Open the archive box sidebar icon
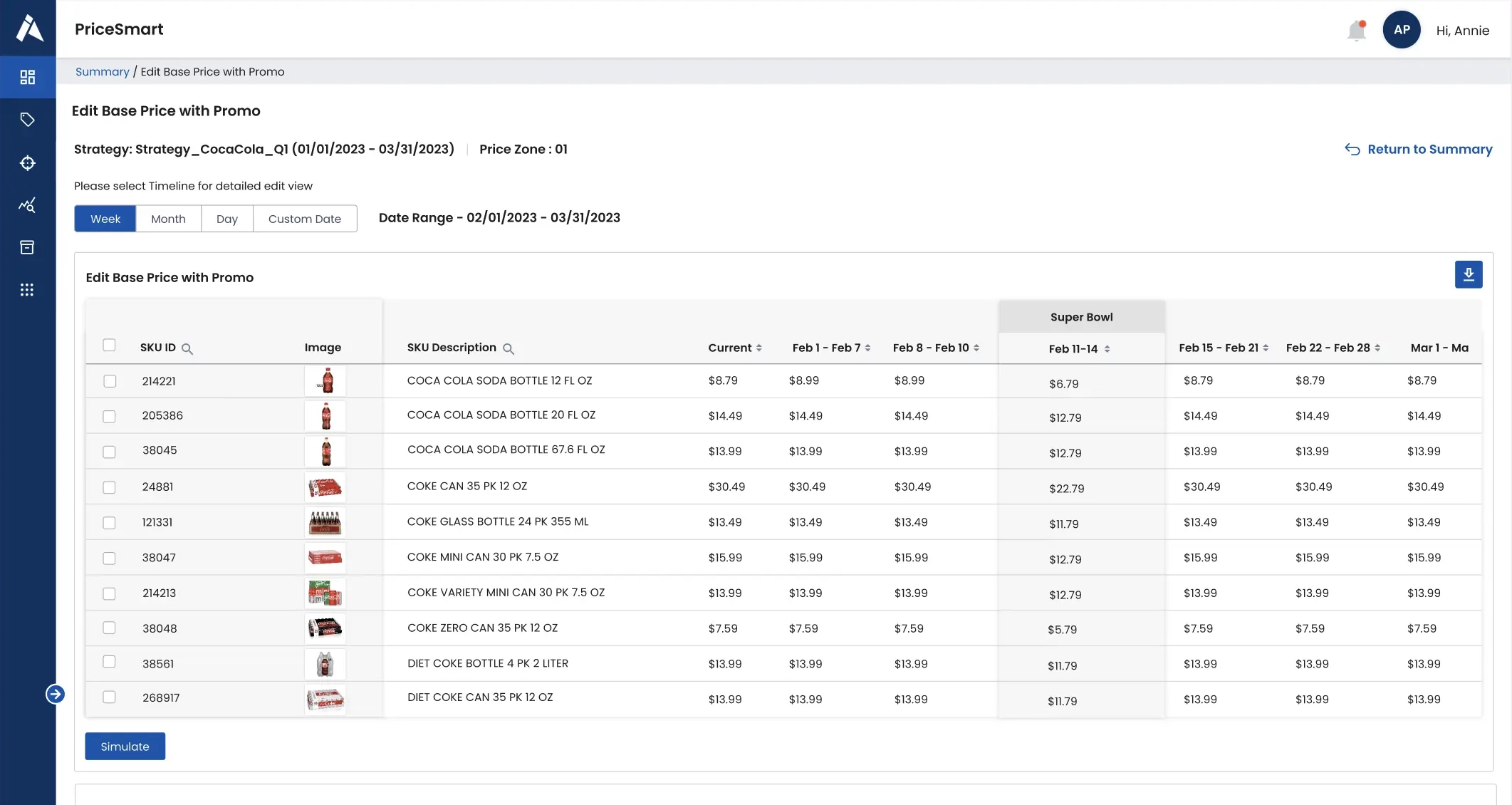1512x805 pixels. click(x=28, y=247)
